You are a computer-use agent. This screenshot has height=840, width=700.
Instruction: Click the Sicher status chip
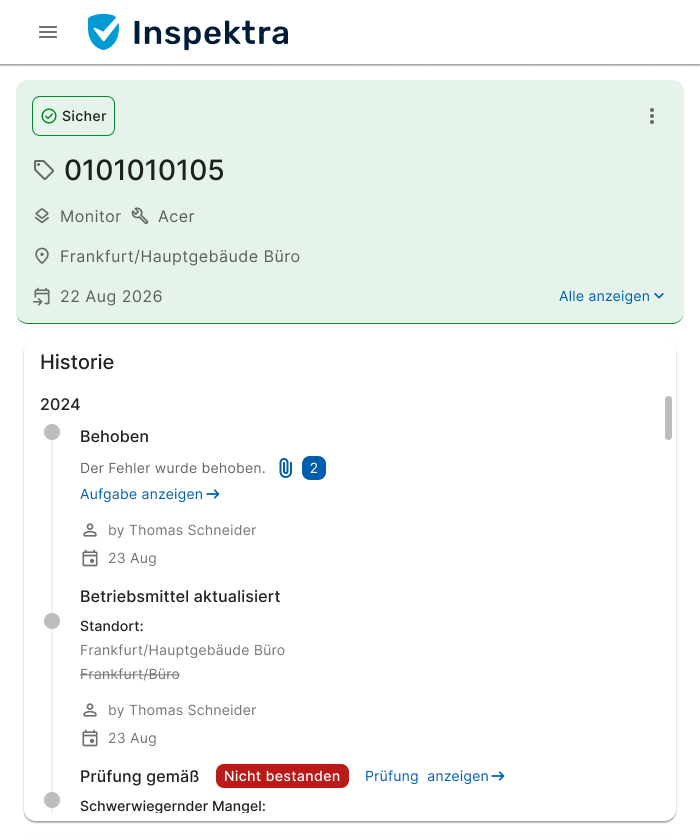[74, 116]
